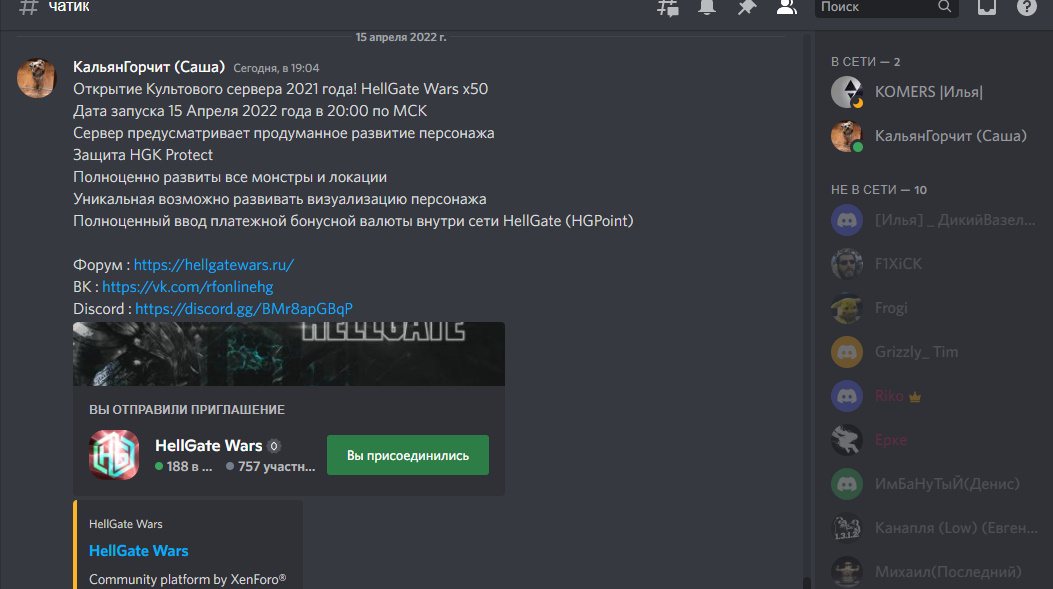Click КальянГорчит (Саша) username in message
The height and width of the screenshot is (589, 1053).
pos(148,66)
